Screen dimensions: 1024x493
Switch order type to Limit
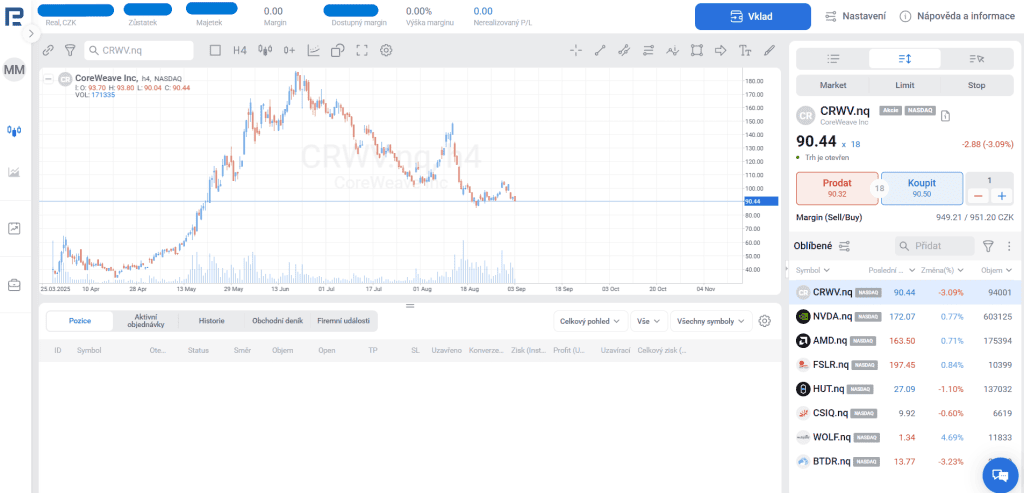point(904,85)
